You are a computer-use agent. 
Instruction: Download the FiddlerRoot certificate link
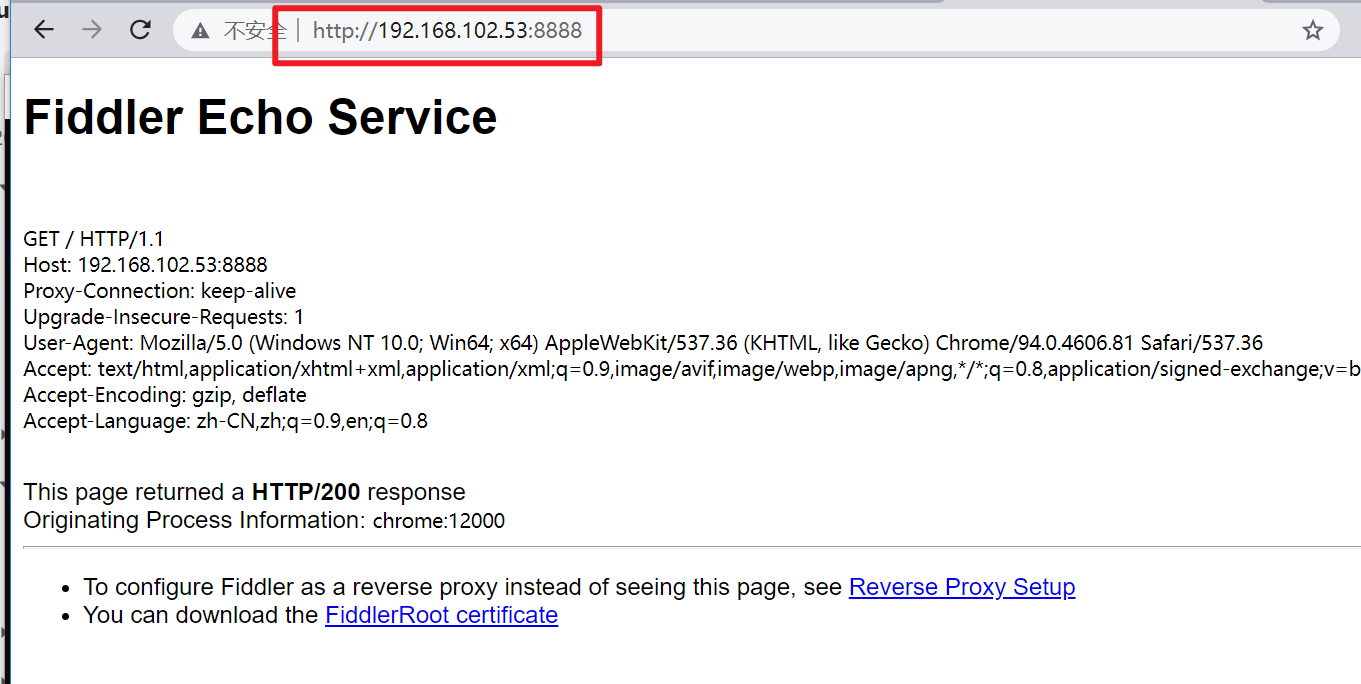coord(441,615)
